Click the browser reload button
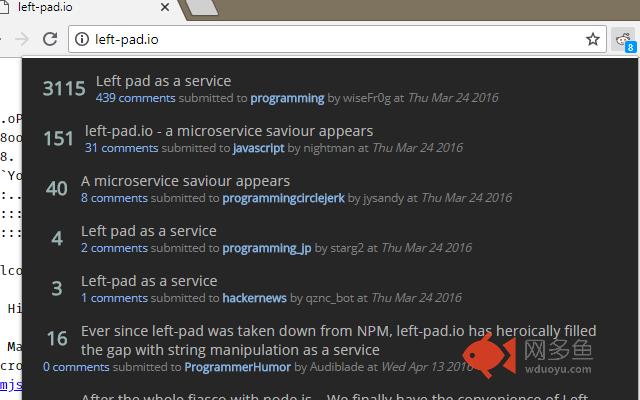Image resolution: width=640 pixels, height=400 pixels. point(50,39)
